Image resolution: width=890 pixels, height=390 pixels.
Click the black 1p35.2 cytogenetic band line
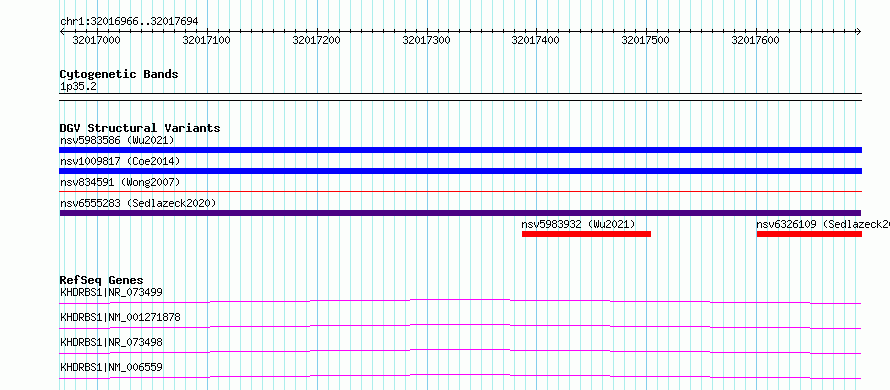pyautogui.click(x=460, y=97)
